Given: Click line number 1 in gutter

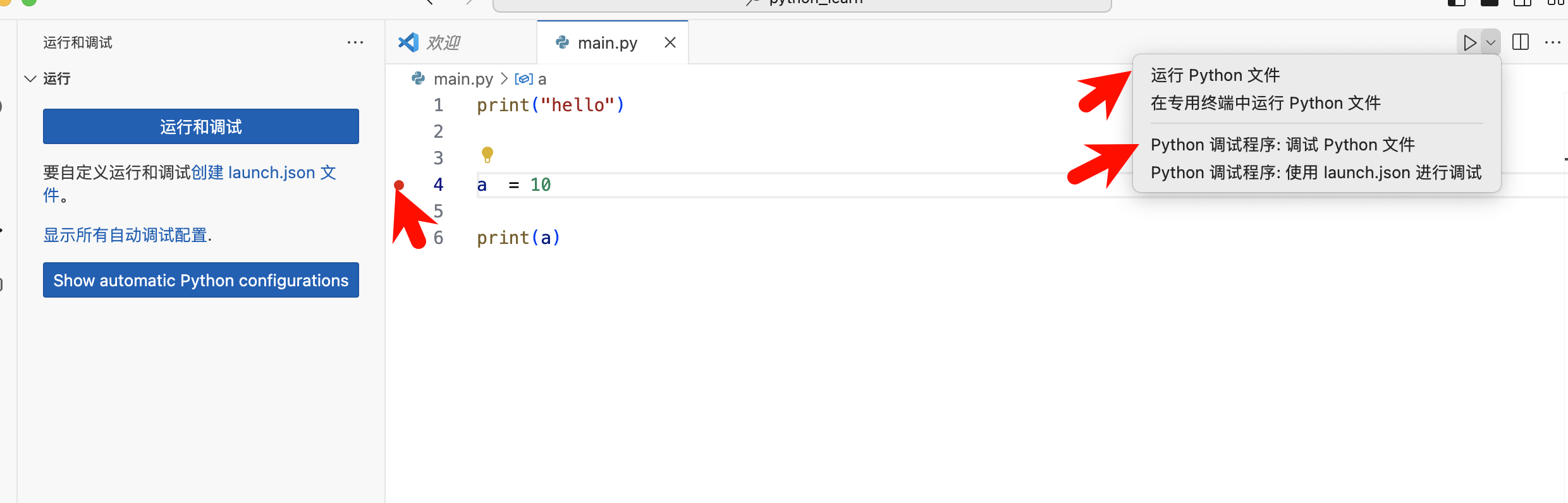Looking at the screenshot, I should click(x=438, y=105).
